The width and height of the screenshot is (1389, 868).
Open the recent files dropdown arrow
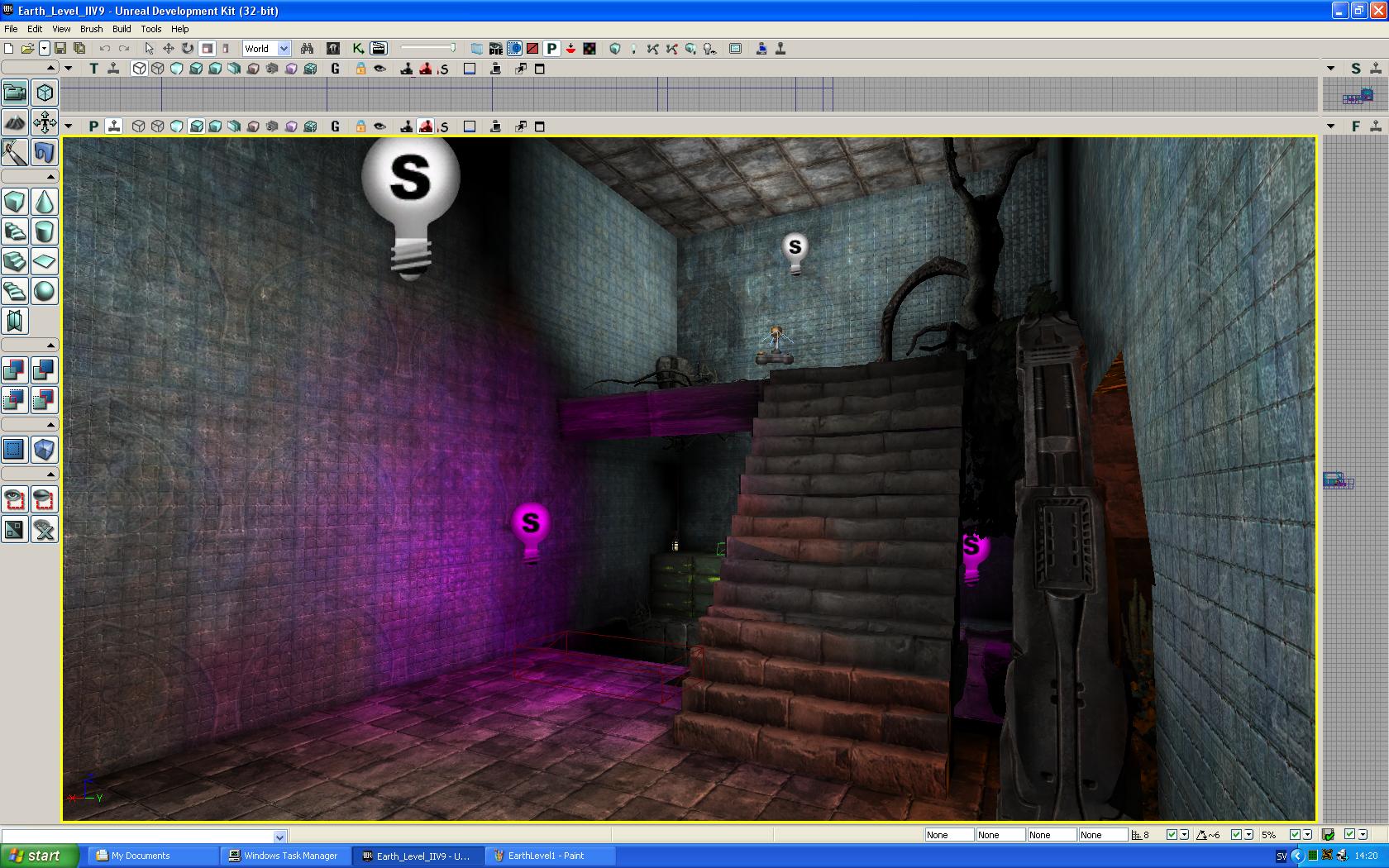pyautogui.click(x=45, y=49)
